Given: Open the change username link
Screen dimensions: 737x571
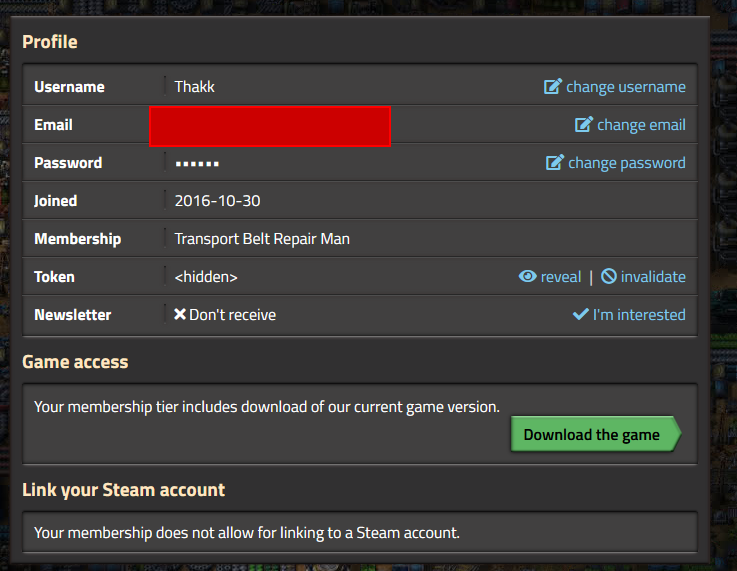Looking at the screenshot, I should tap(626, 87).
